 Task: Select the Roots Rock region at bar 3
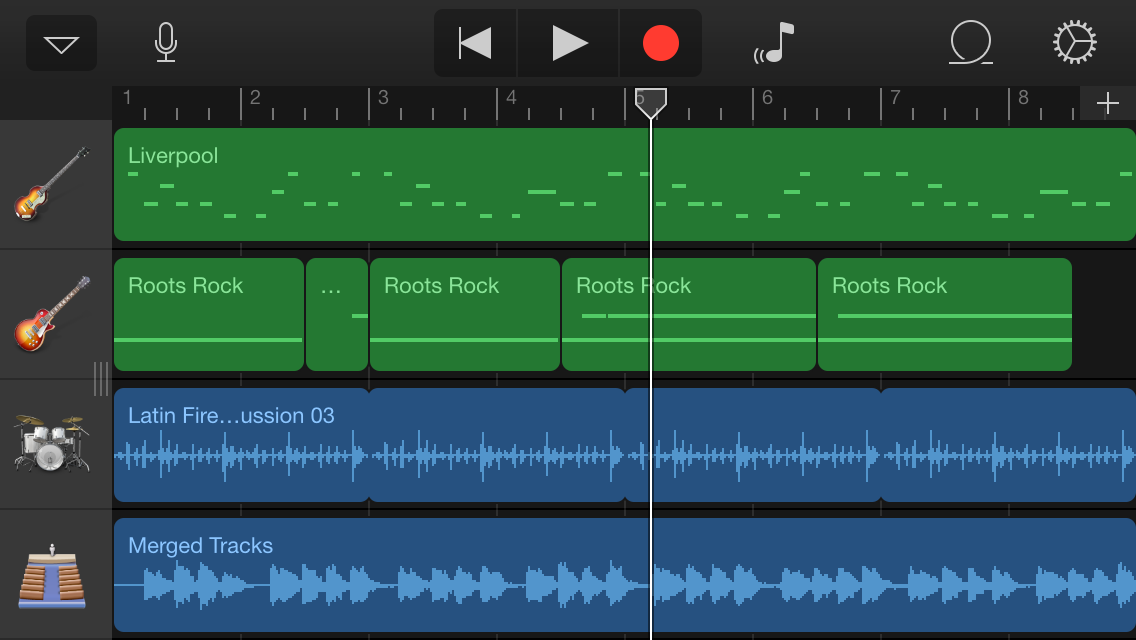click(x=464, y=314)
